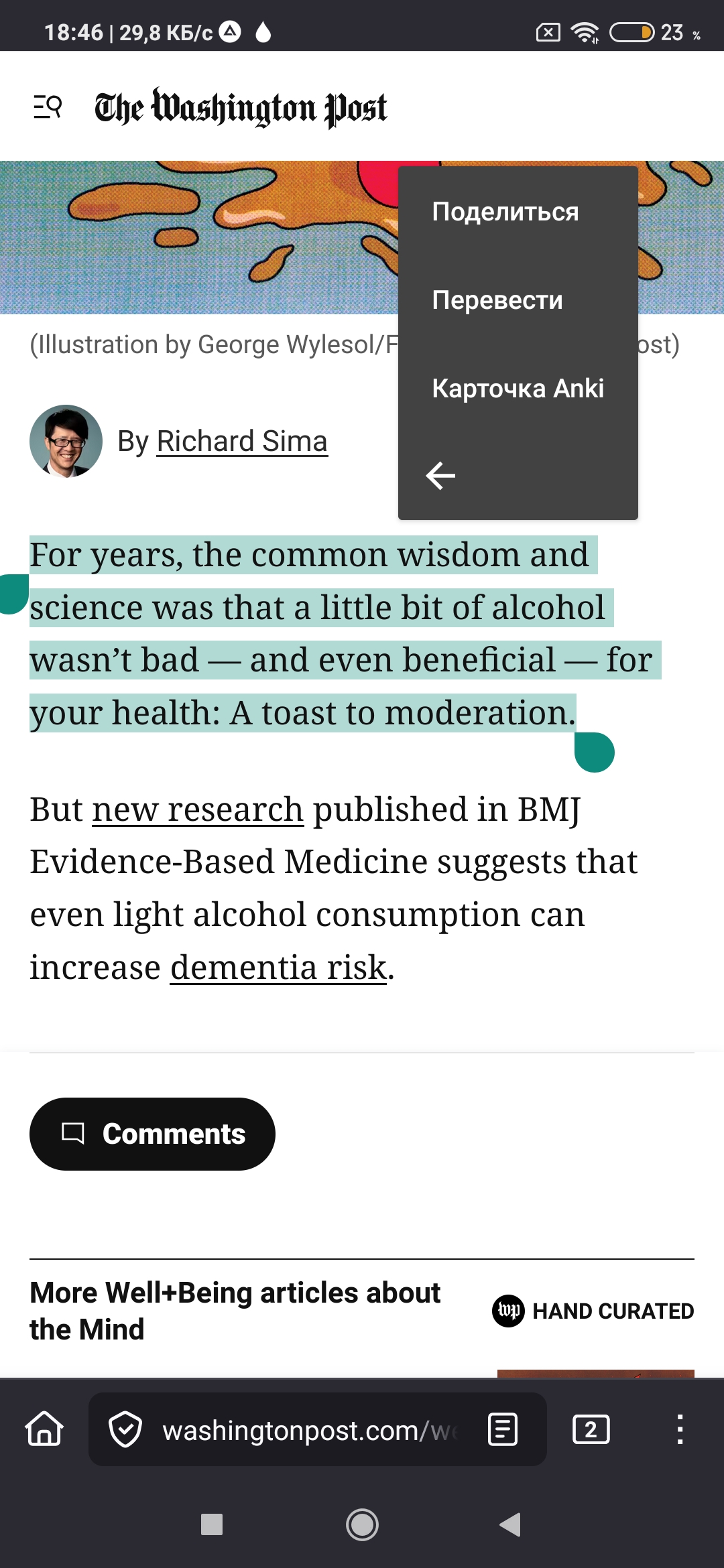724x1568 pixels.
Task: Enable reader mode icon in address bar
Action: [x=503, y=1429]
